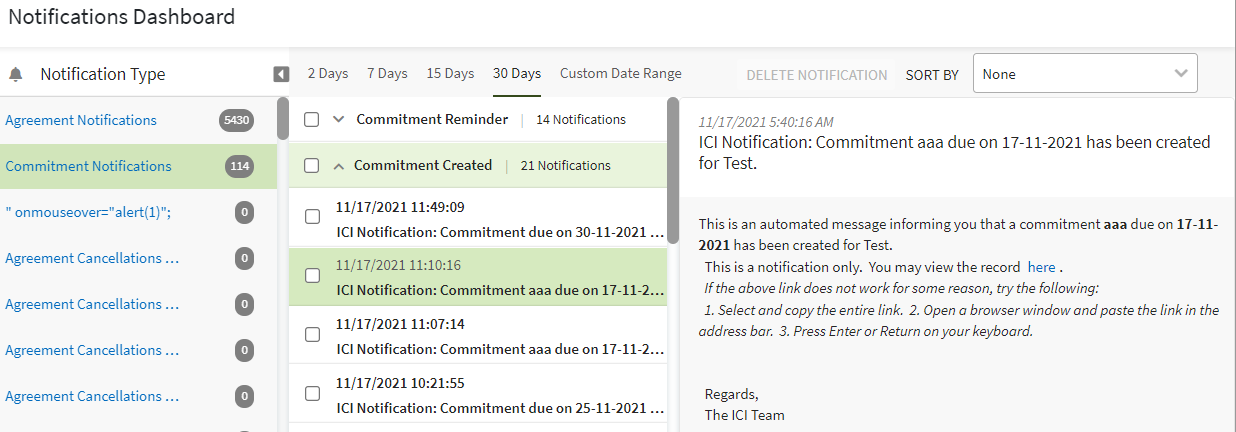1236x432 pixels.
Task: Open the Custom Date Range tab
Action: click(x=620, y=74)
